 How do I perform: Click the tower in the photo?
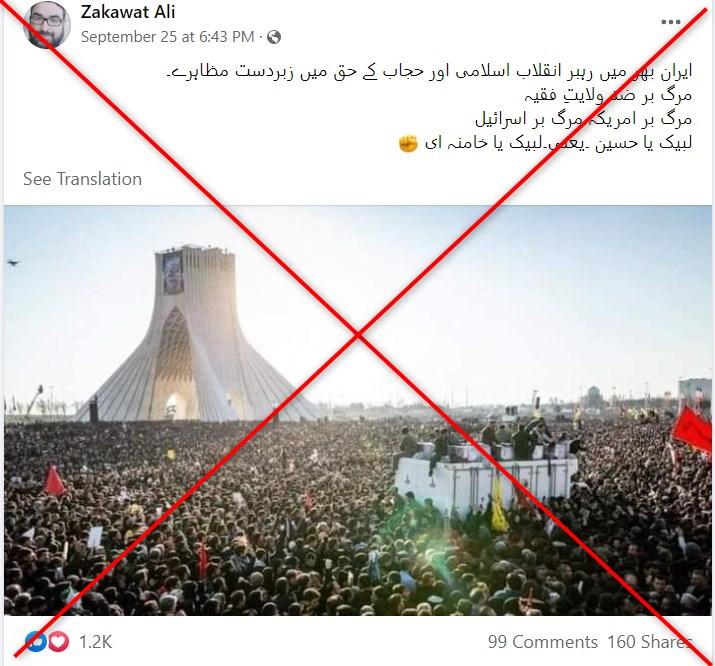tap(195, 334)
